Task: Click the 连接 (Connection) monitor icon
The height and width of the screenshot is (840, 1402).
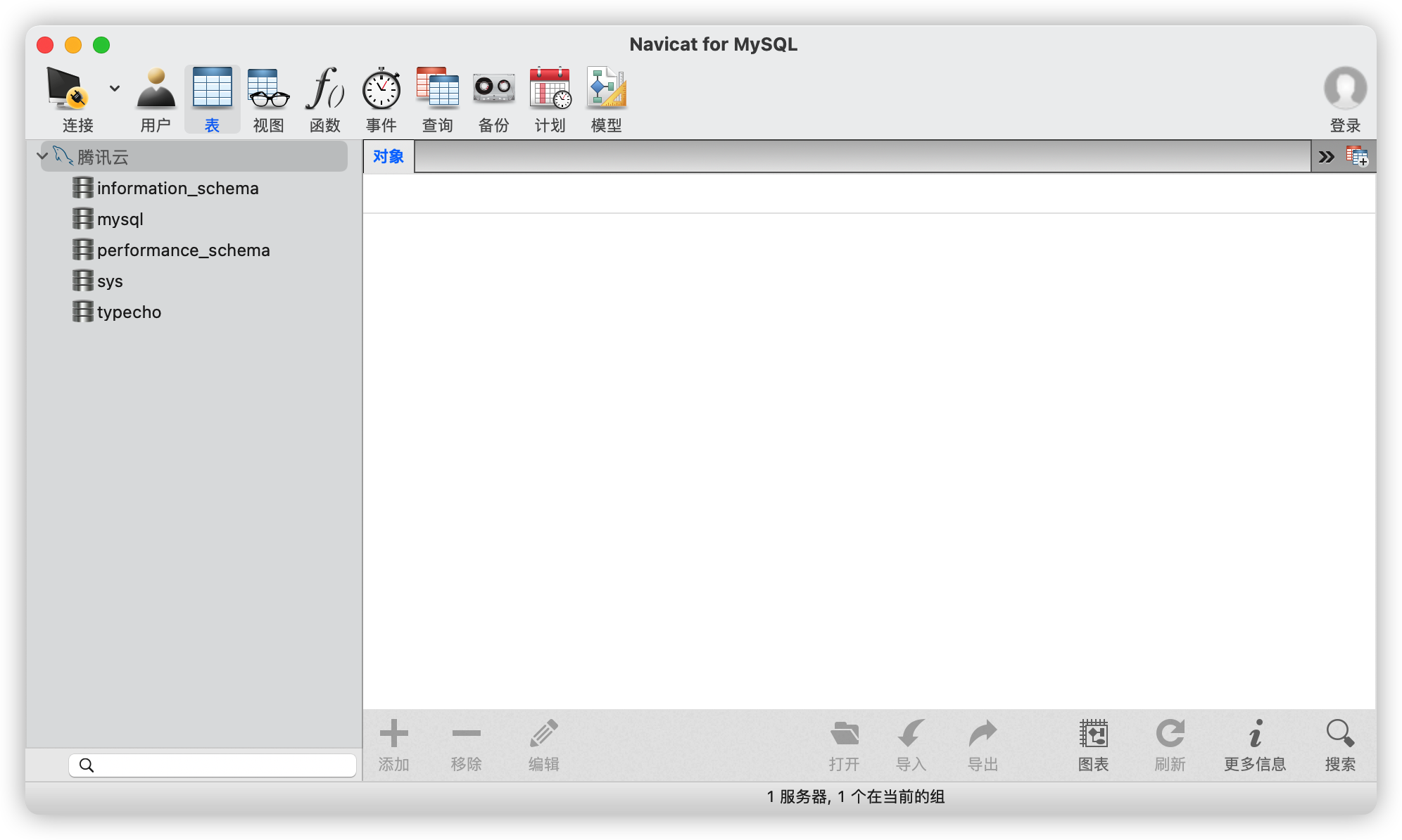Action: pos(68,90)
